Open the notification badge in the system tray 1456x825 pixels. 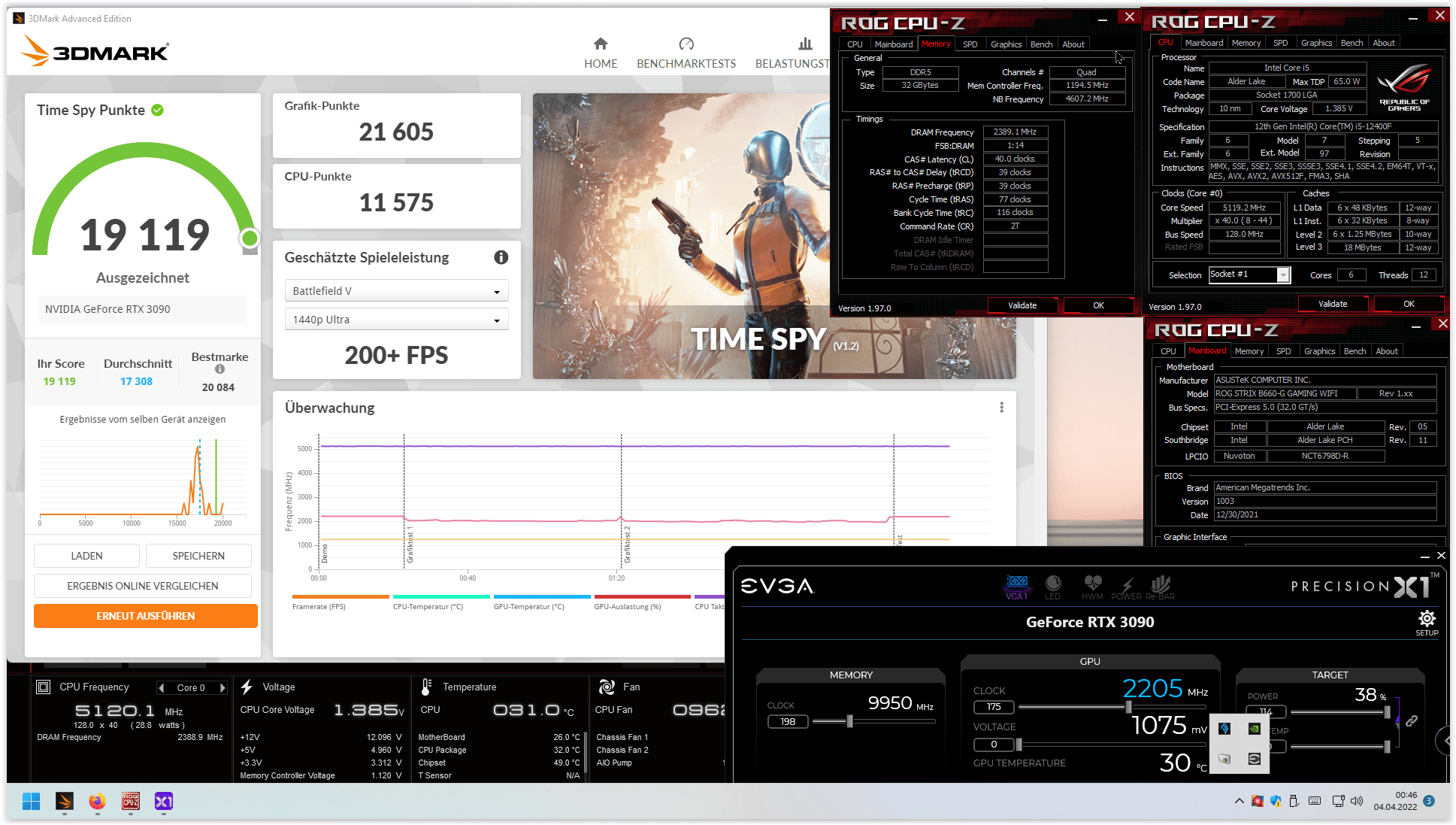pos(1428,801)
